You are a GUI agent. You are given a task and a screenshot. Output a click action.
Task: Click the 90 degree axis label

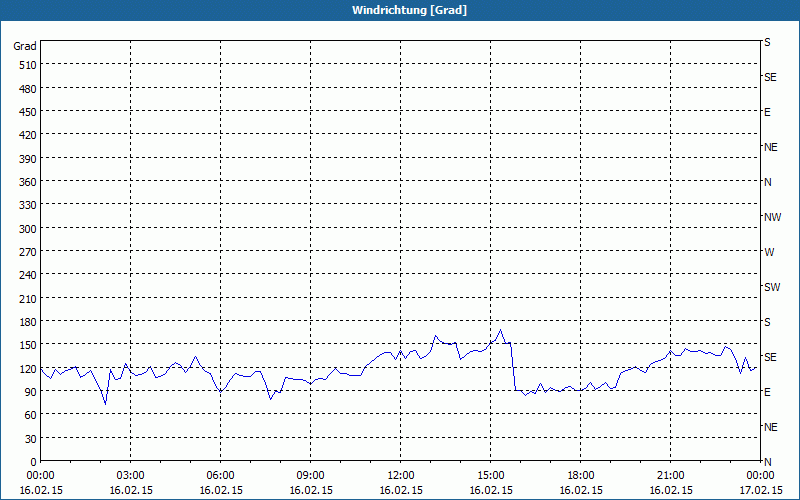(31, 392)
